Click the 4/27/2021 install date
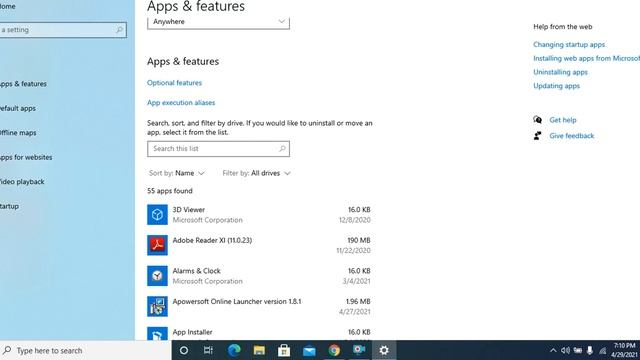 354,311
